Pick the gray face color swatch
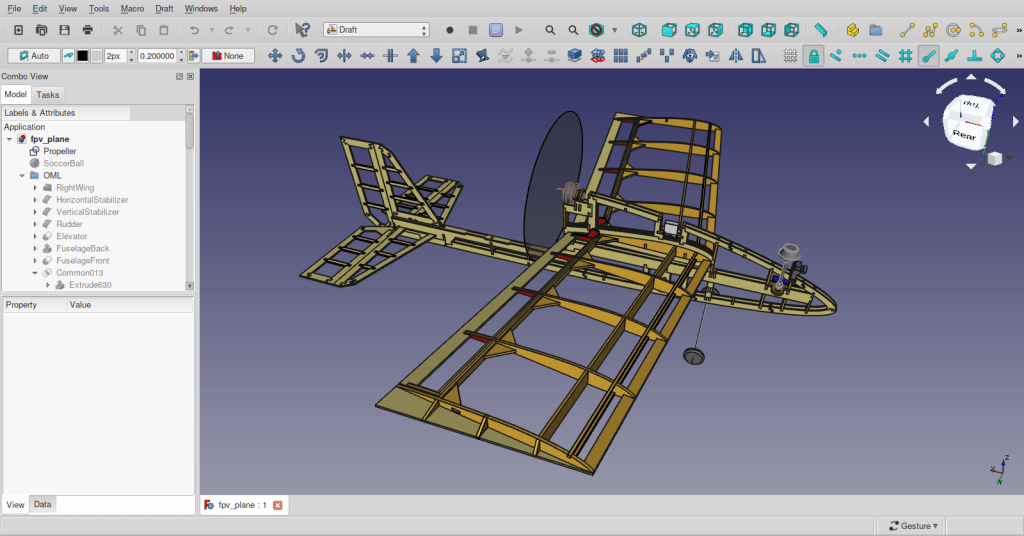This screenshot has width=1024, height=536. tap(97, 56)
